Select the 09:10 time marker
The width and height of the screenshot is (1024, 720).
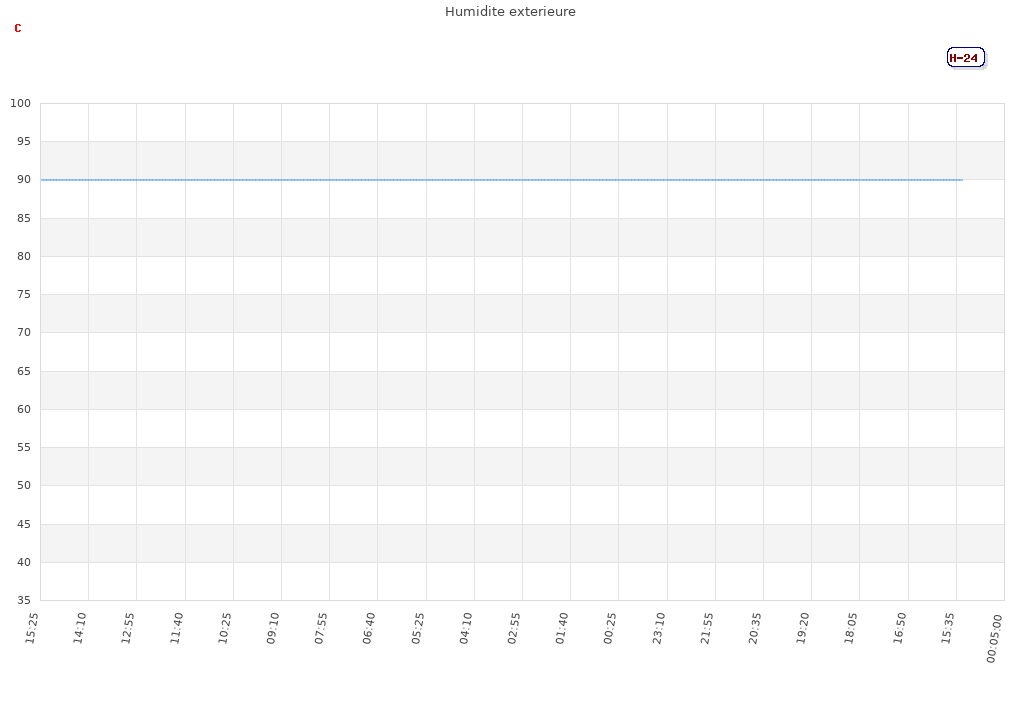[273, 629]
